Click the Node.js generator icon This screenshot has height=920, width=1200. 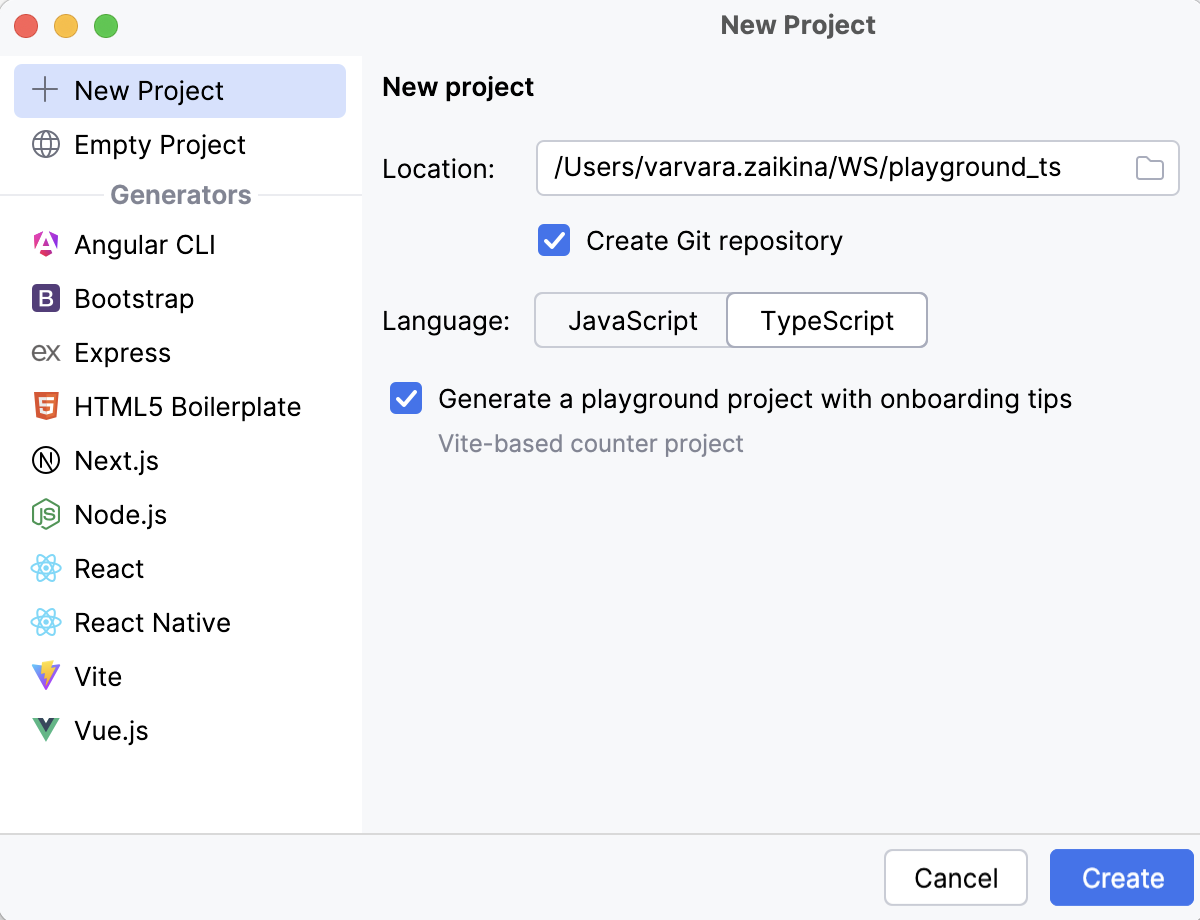click(44, 514)
